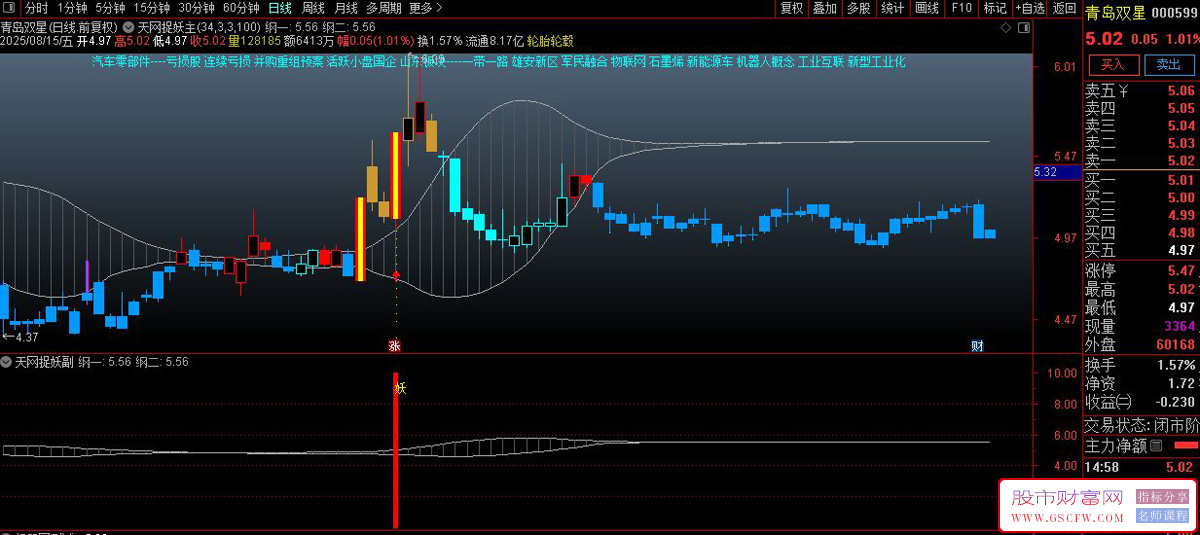
Task: Select the 日线 daily chart tab
Action: (x=280, y=8)
